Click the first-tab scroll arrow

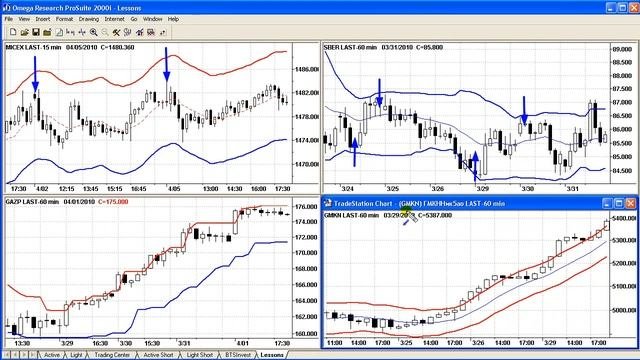(x=7, y=355)
